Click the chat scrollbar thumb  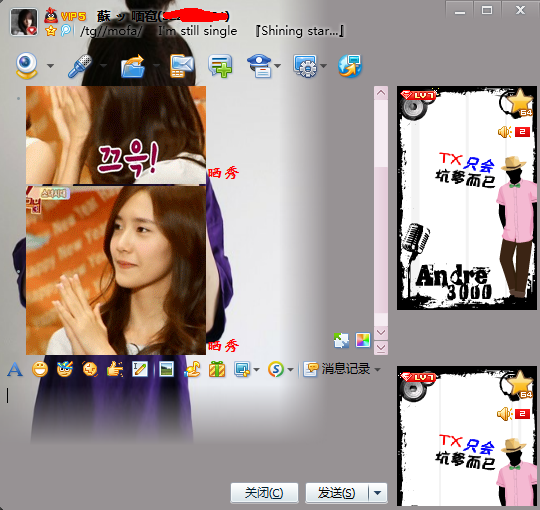(381, 240)
